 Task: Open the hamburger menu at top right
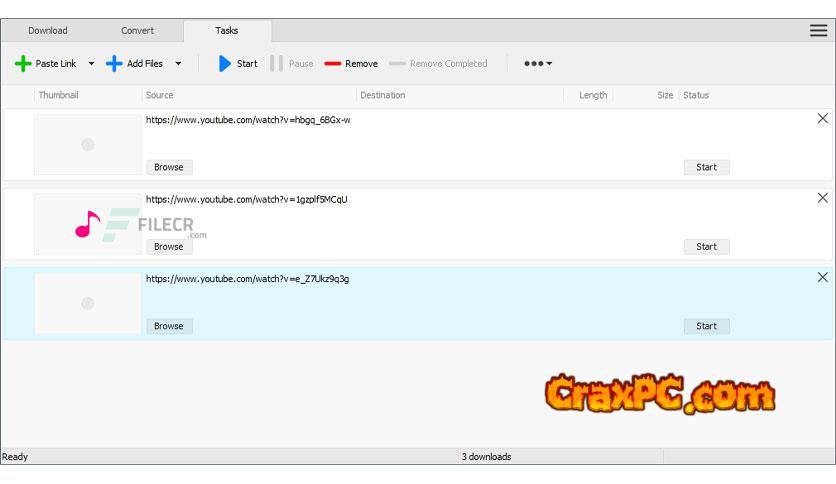[818, 30]
